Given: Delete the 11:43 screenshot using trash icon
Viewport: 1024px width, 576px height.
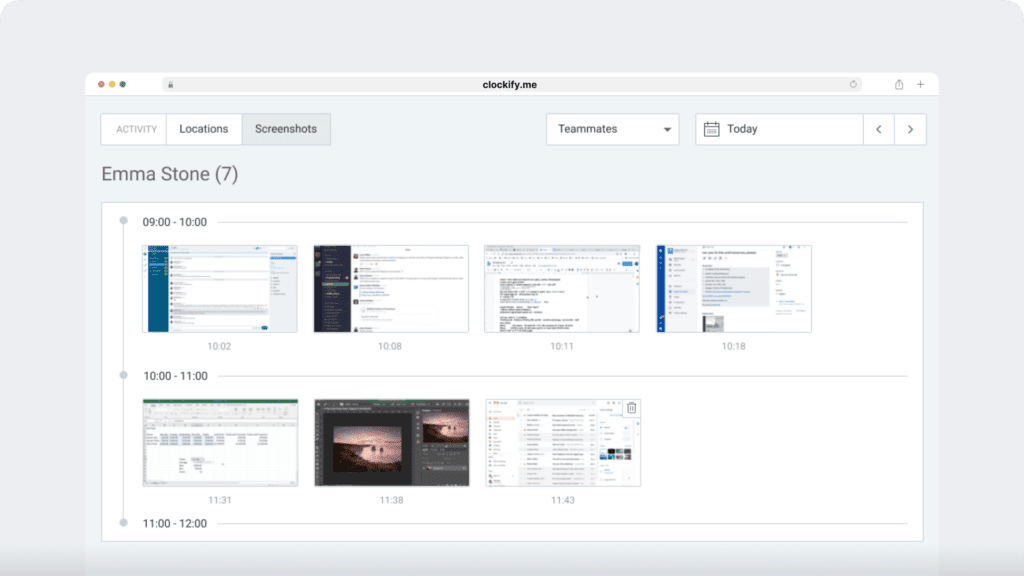Looking at the screenshot, I should point(631,406).
